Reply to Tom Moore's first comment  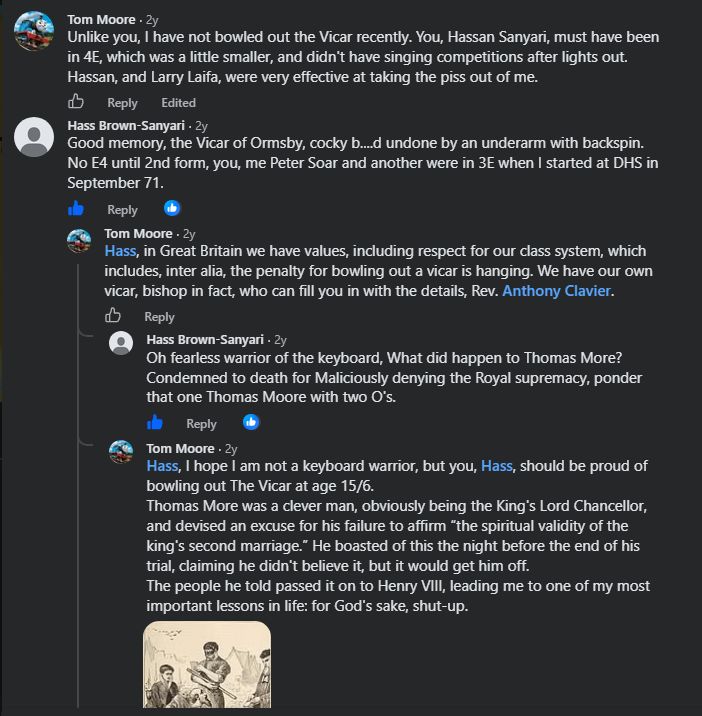pos(122,103)
